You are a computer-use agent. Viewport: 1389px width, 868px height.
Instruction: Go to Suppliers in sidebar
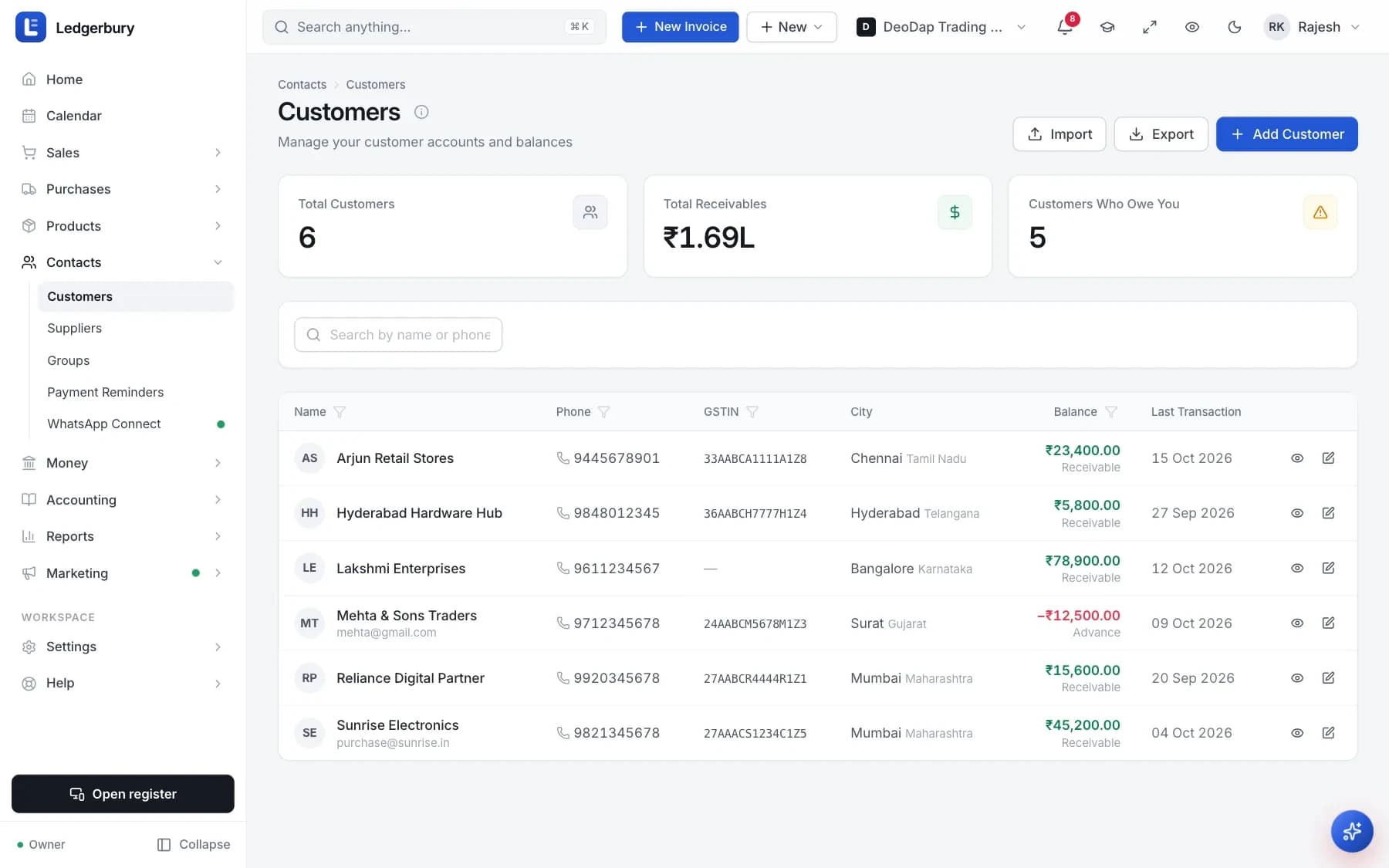pyautogui.click(x=136, y=328)
